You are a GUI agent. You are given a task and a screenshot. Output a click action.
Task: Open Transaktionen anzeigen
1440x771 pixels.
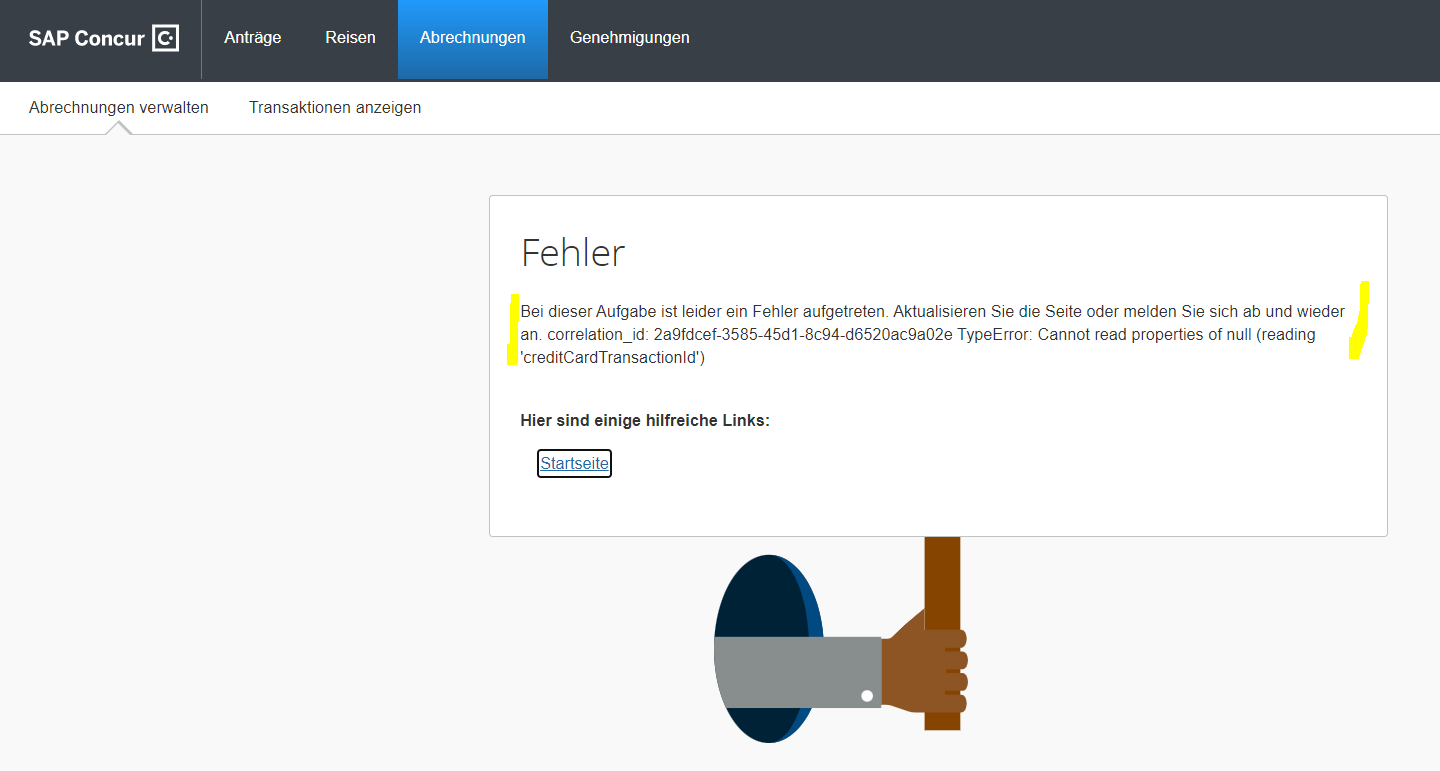point(334,107)
